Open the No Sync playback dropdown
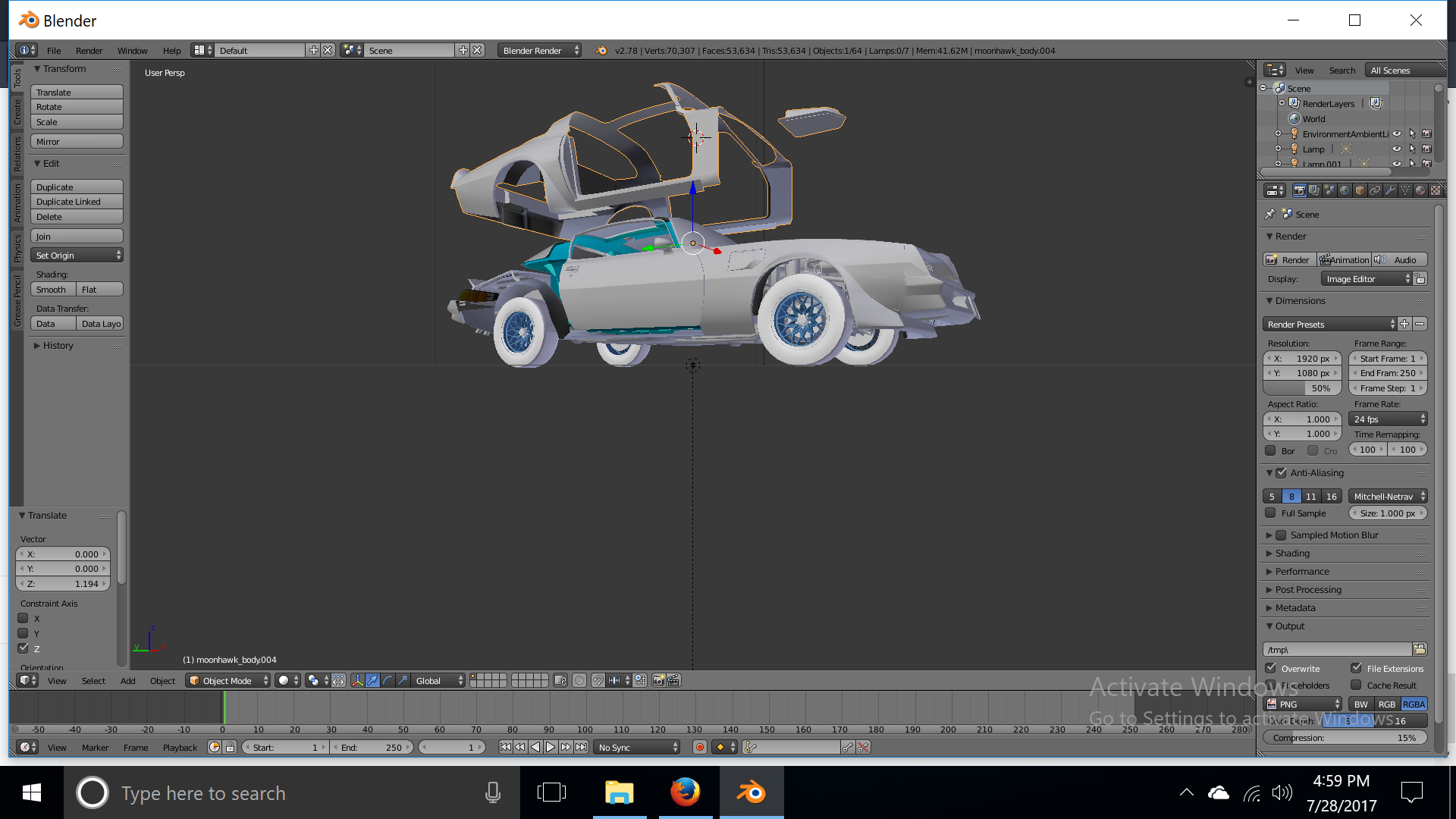 pos(637,747)
